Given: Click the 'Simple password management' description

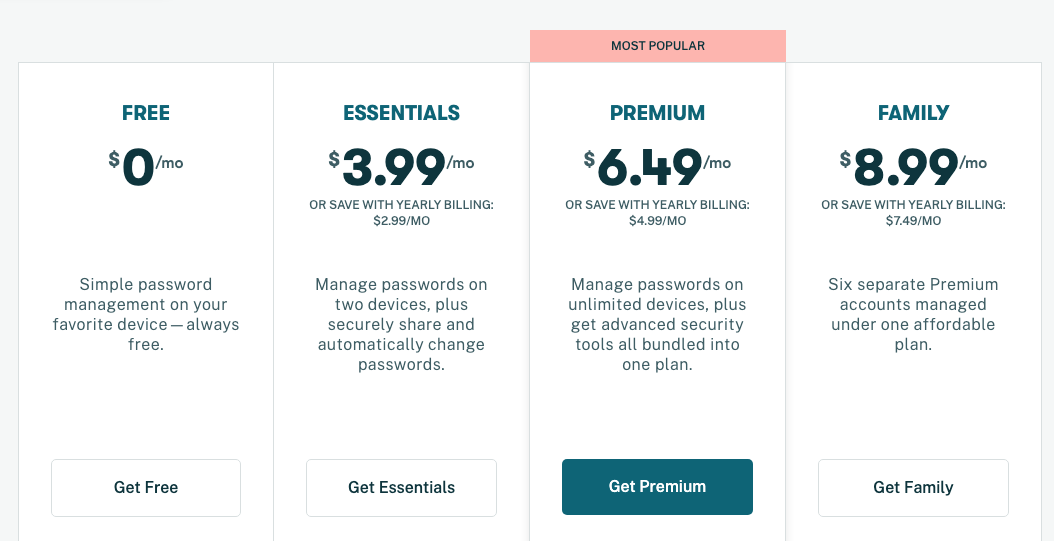Looking at the screenshot, I should click(146, 314).
